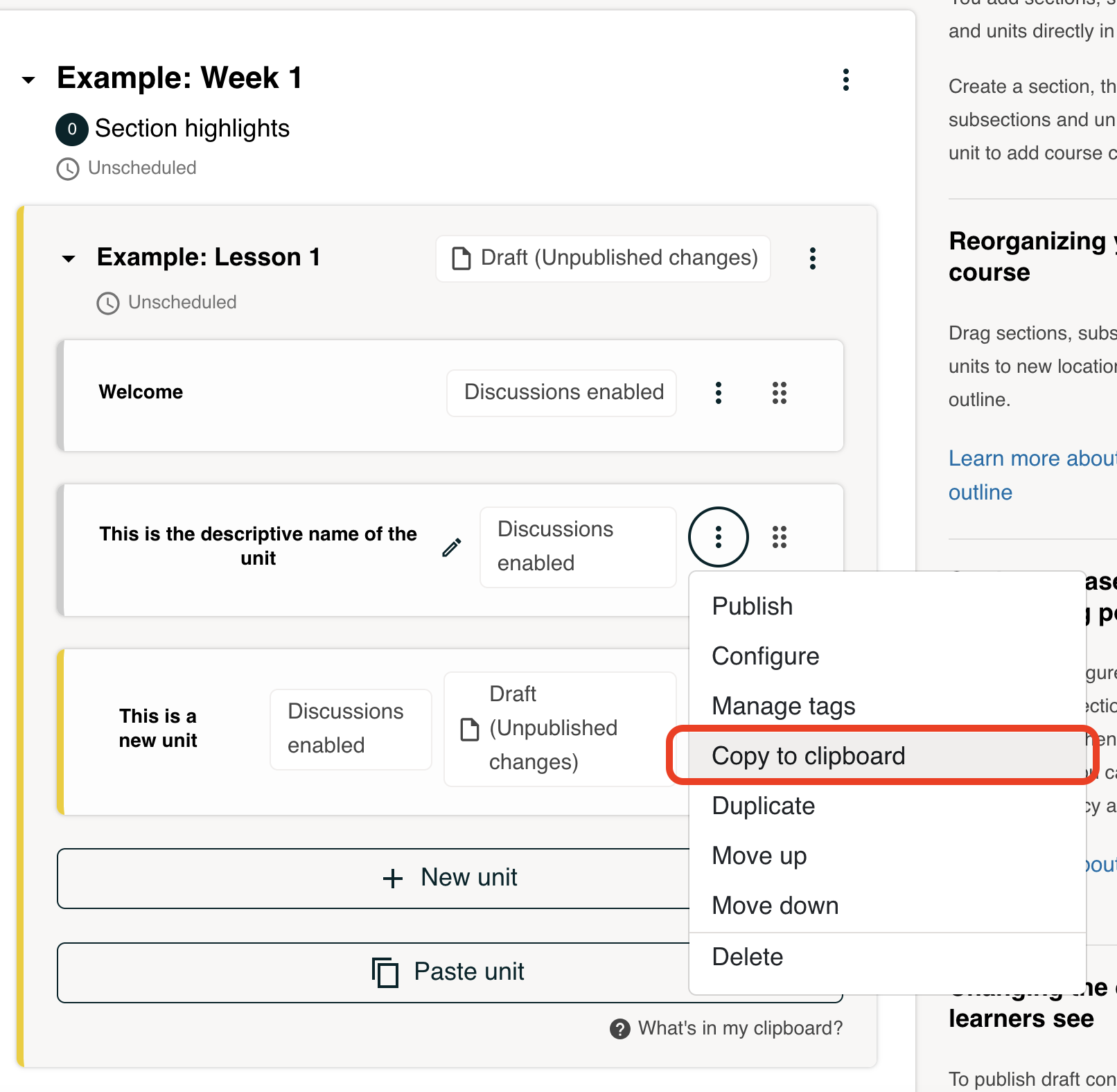Image resolution: width=1117 pixels, height=1092 pixels.
Task: Select Configure from the unit menu
Action: 765,656
